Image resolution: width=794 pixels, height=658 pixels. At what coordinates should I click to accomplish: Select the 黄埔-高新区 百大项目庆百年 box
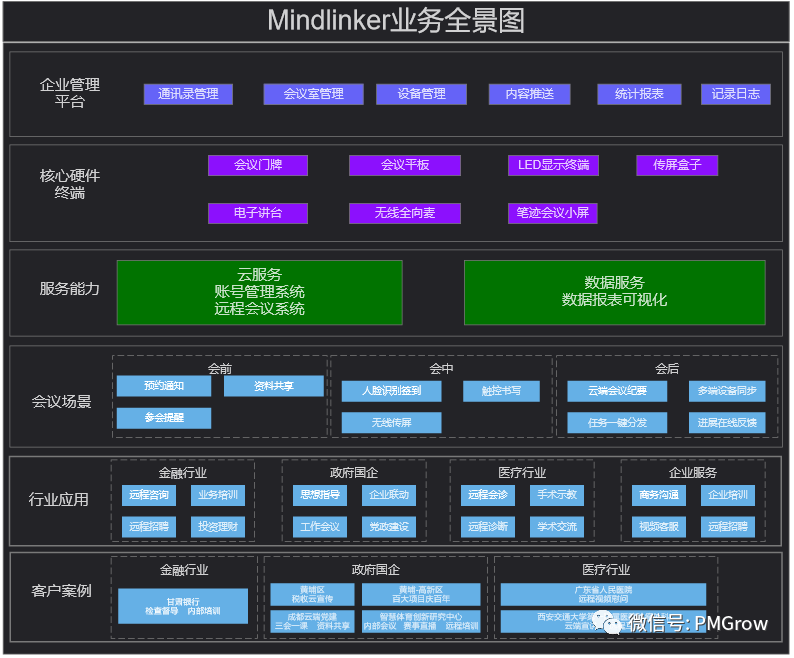421,595
